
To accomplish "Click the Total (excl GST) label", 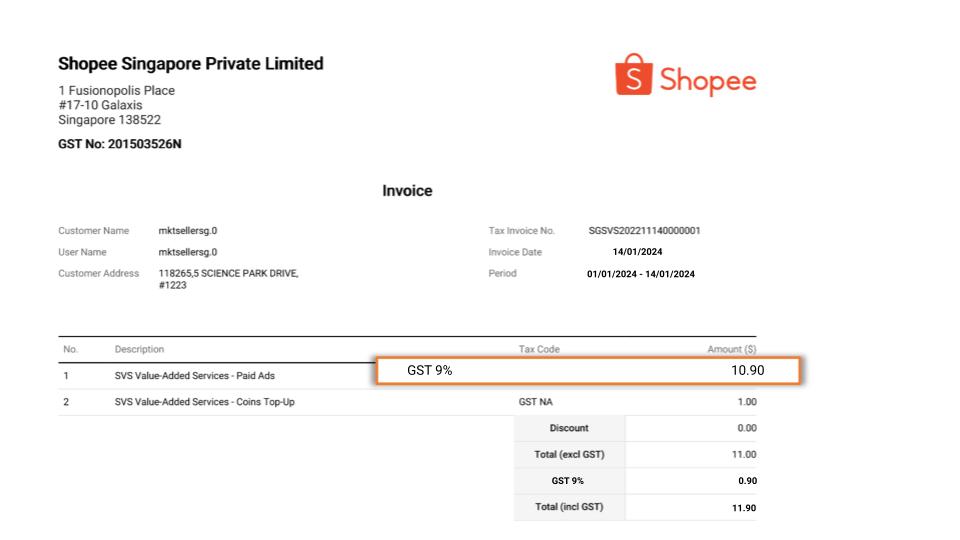I will 569,454.
